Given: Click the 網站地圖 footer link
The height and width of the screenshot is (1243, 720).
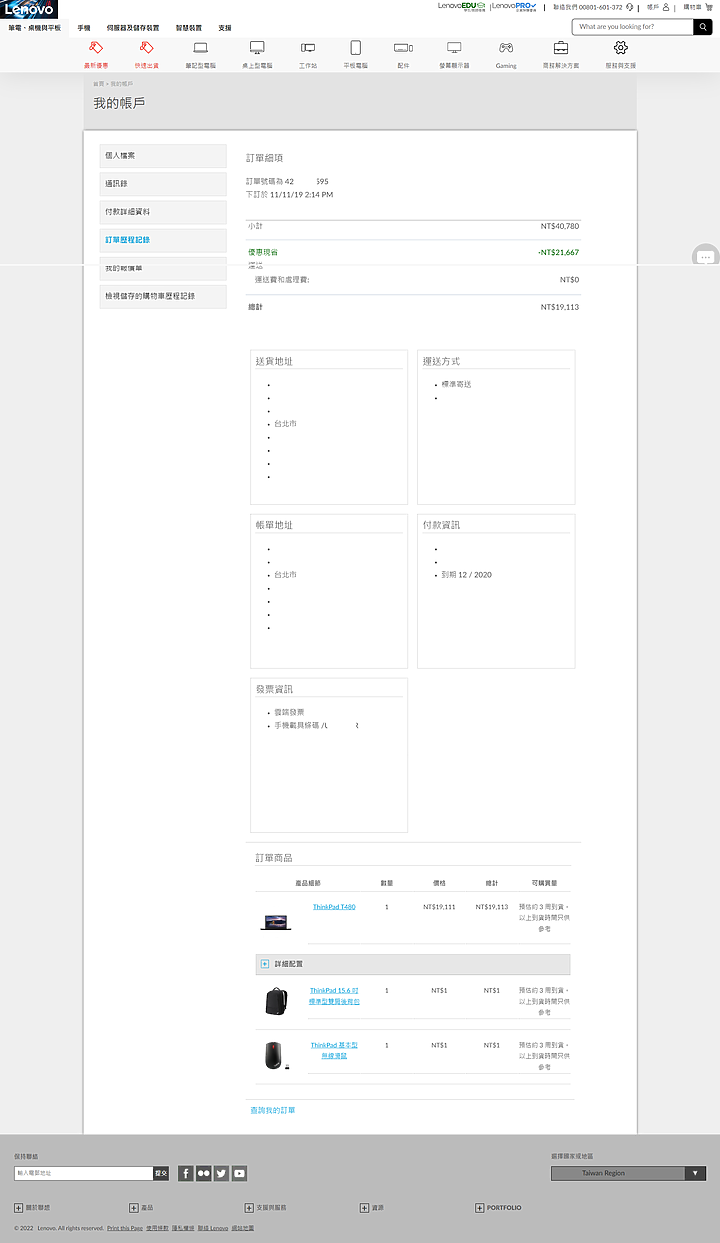Looking at the screenshot, I should pos(243,1228).
